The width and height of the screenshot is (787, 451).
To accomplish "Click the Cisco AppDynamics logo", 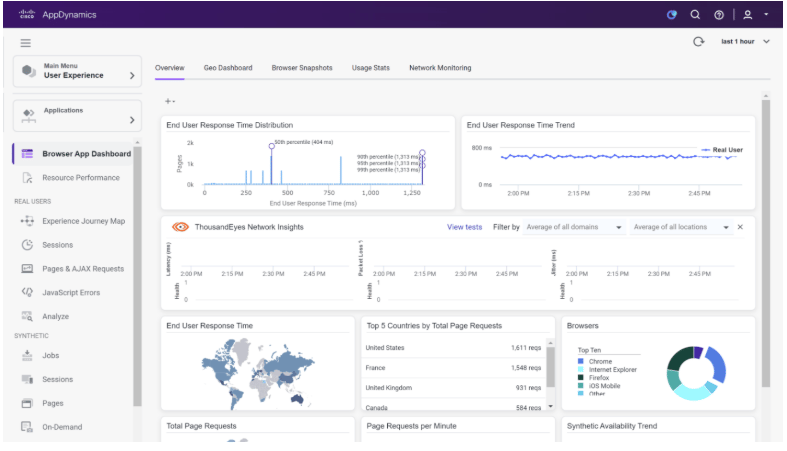I will click(x=57, y=15).
